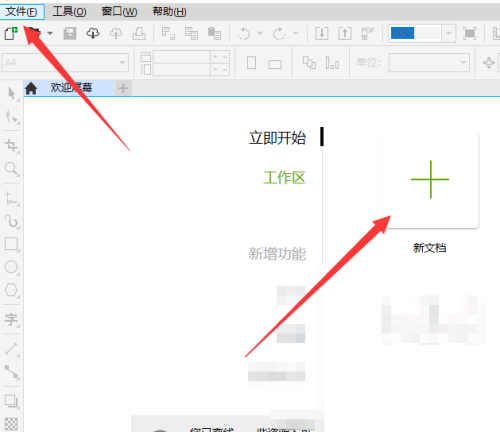Viewport: 500px width, 432px height.
Task: Click the Print icon
Action: pyautogui.click(x=139, y=33)
